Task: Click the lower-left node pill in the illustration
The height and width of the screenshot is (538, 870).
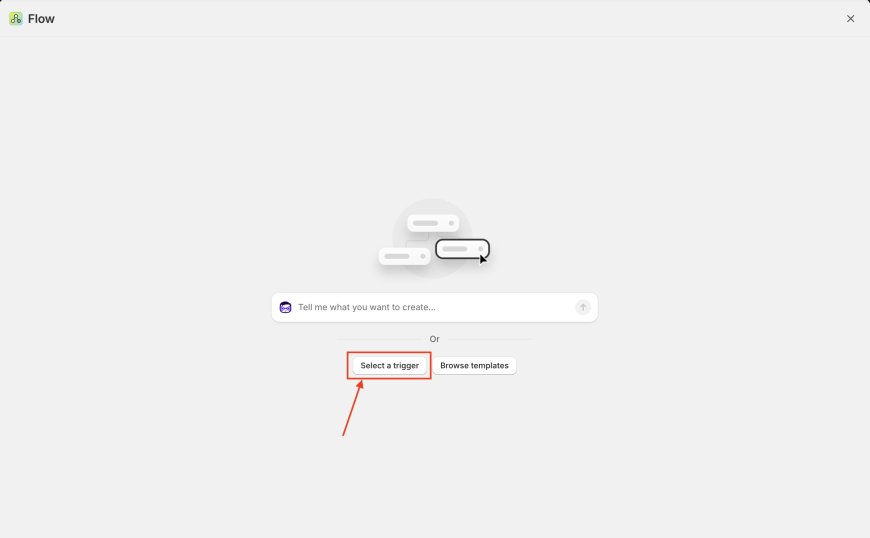Action: pyautogui.click(x=404, y=256)
